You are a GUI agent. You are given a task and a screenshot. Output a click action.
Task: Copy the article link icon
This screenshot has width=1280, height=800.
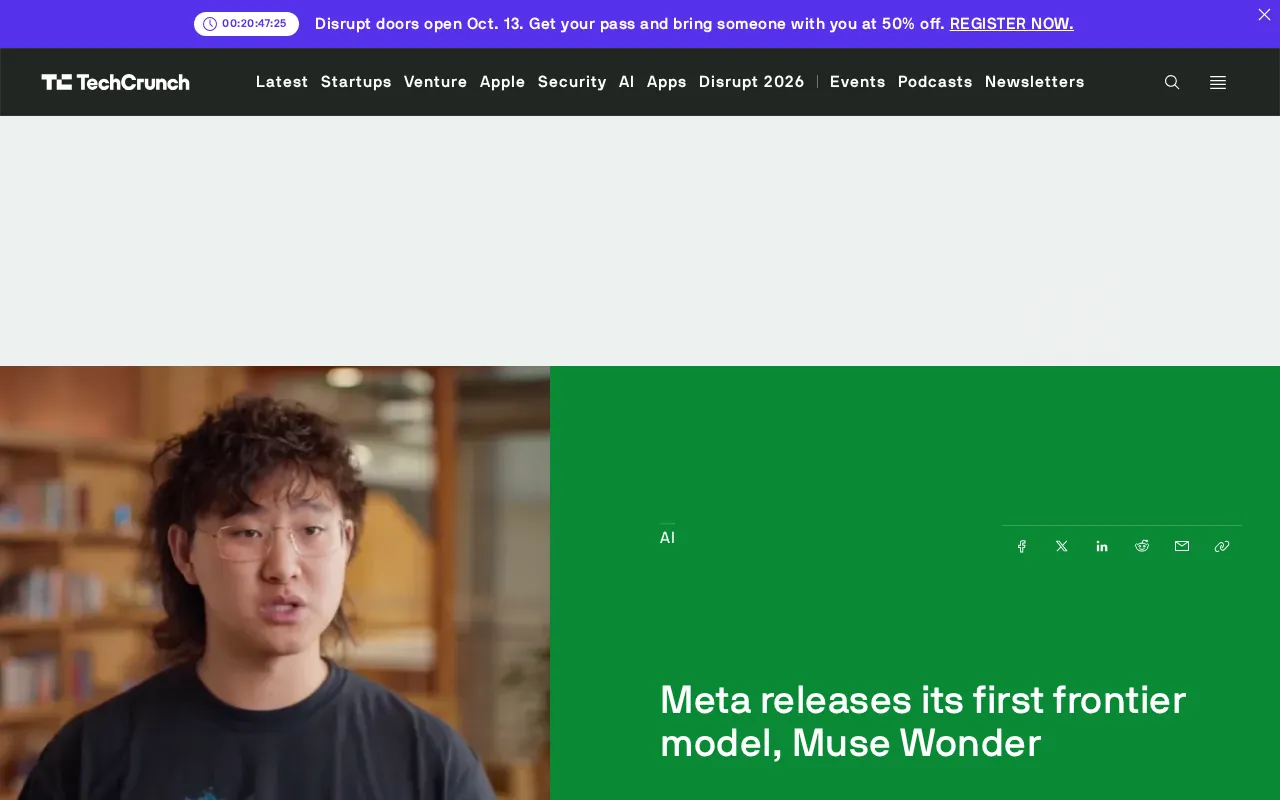pyautogui.click(x=1222, y=546)
